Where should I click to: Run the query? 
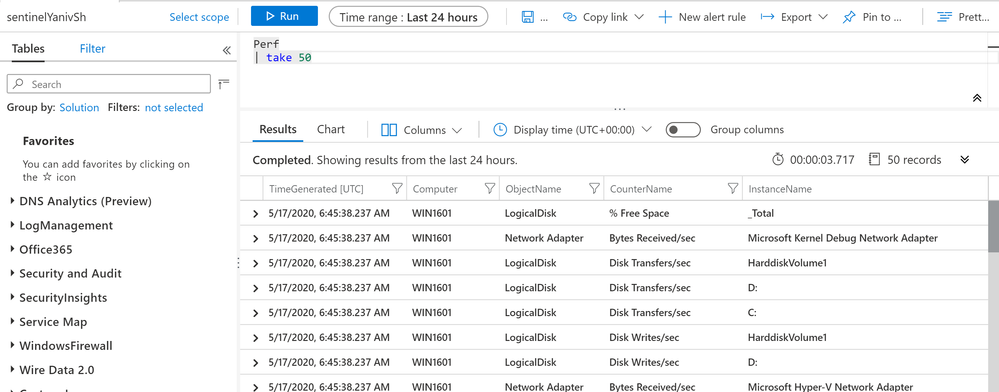click(x=284, y=17)
